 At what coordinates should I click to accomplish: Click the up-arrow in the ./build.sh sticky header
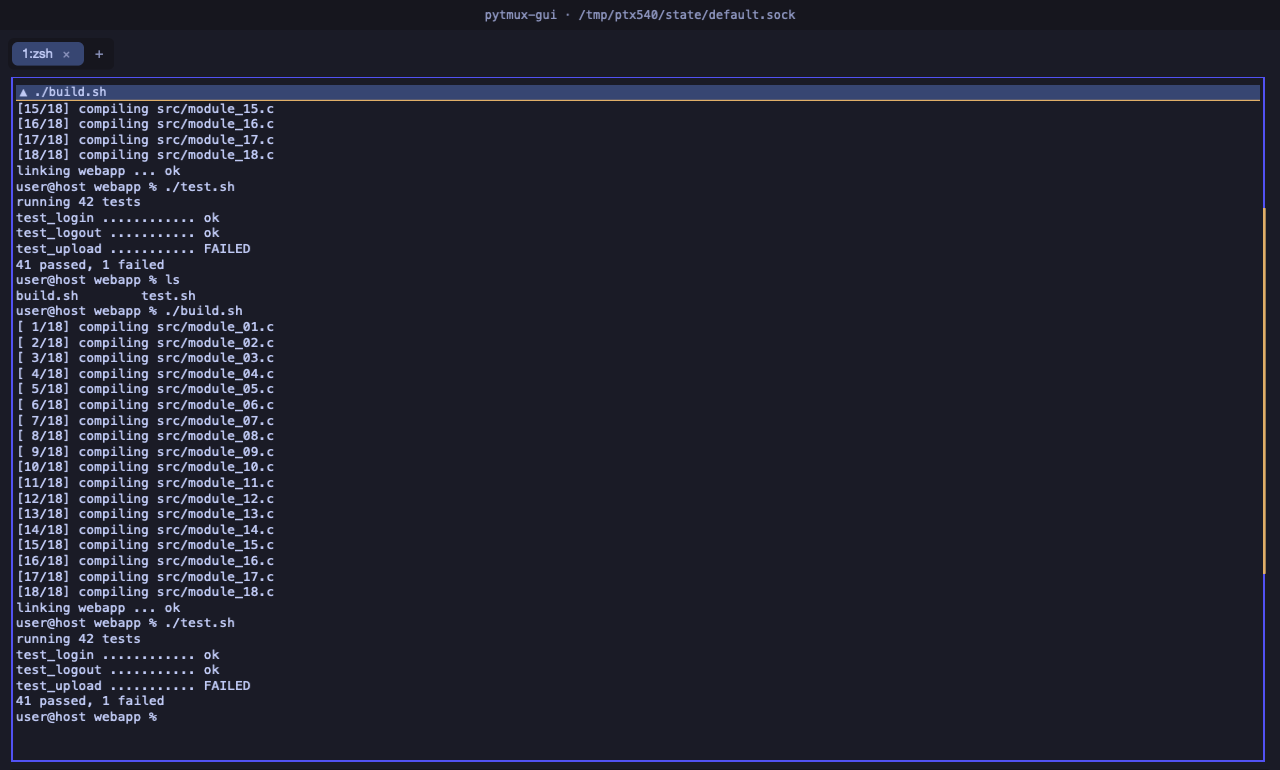(x=23, y=92)
